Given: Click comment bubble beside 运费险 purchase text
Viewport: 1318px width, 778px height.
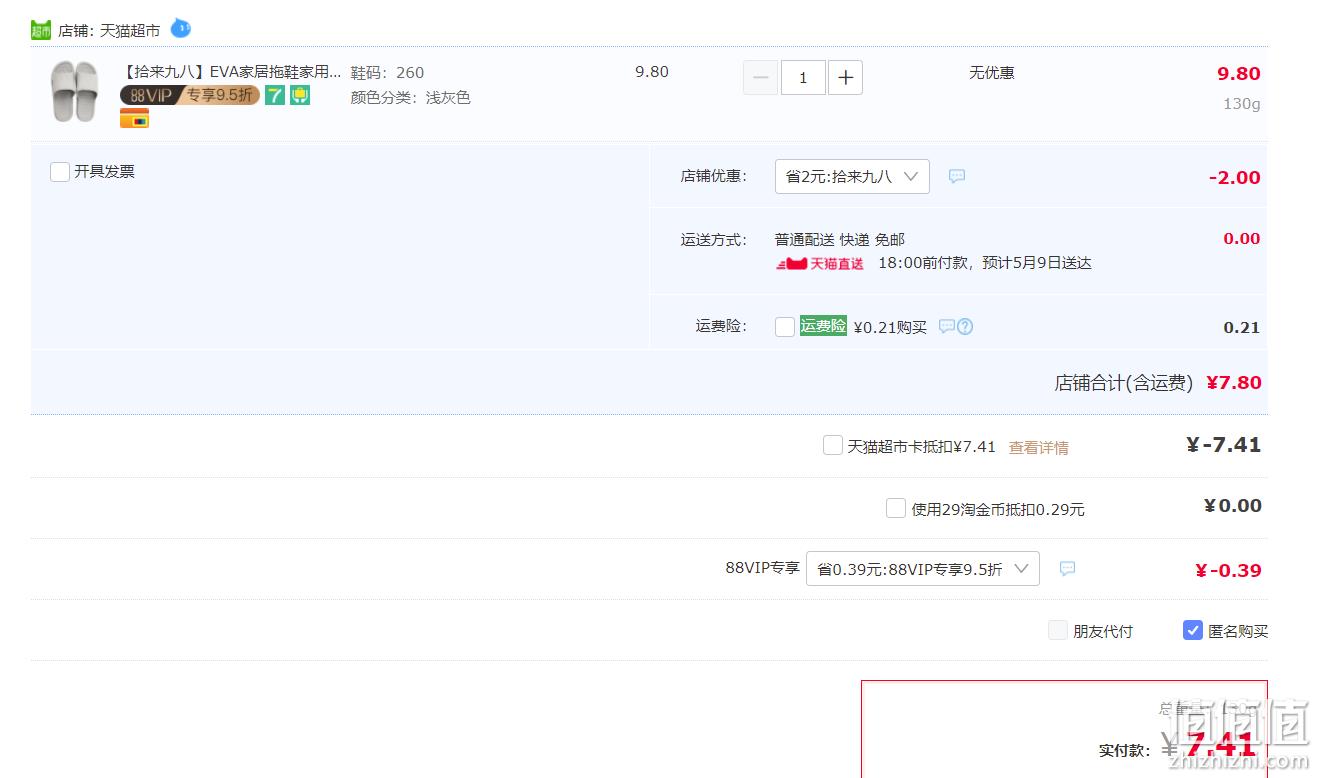Looking at the screenshot, I should [946, 326].
